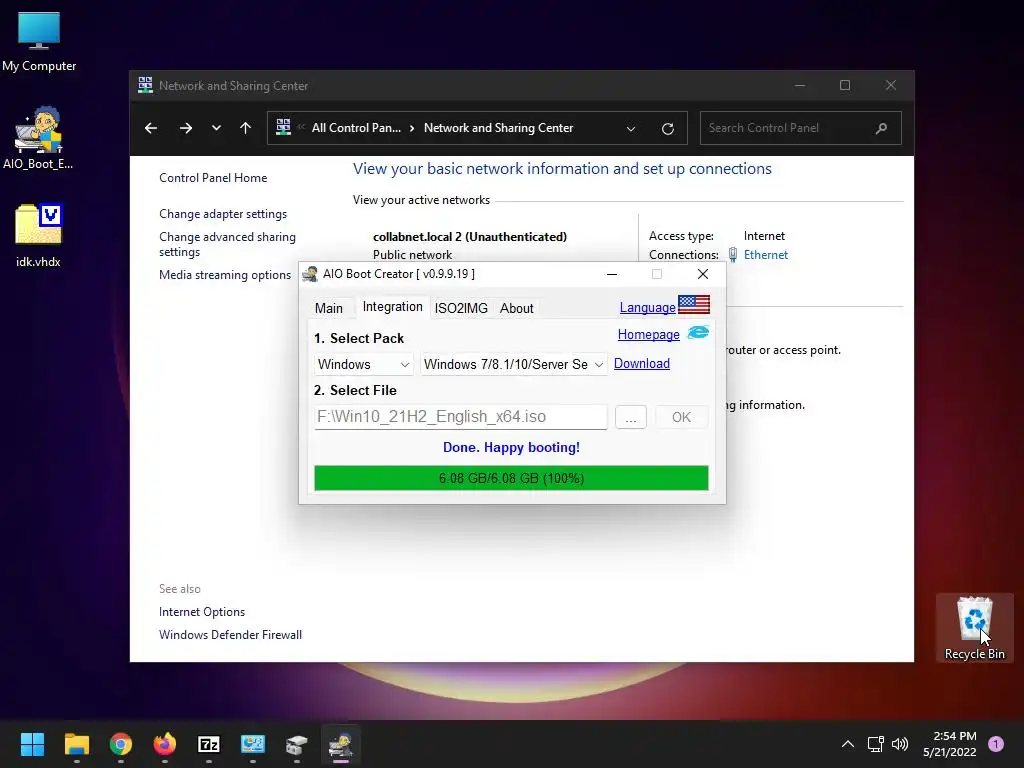This screenshot has width=1024, height=768.
Task: Go up one level in Control Panel
Action: [246, 128]
